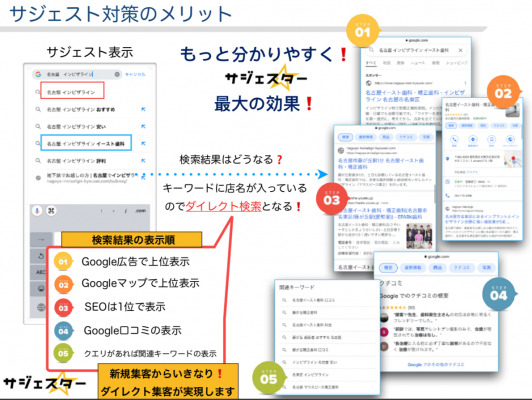Image resolution: width=532 pixels, height=400 pixels.
Task: Click the orange STEP 02 badge
Action: click(x=503, y=92)
